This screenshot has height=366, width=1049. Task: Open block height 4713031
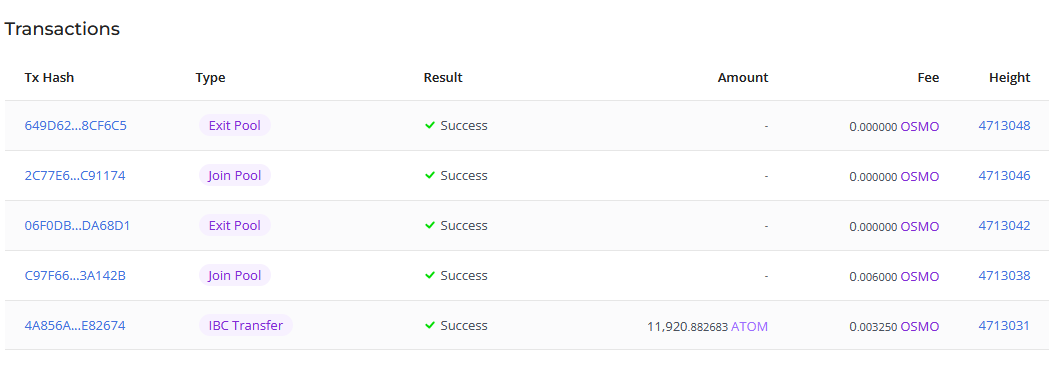(x=1004, y=326)
